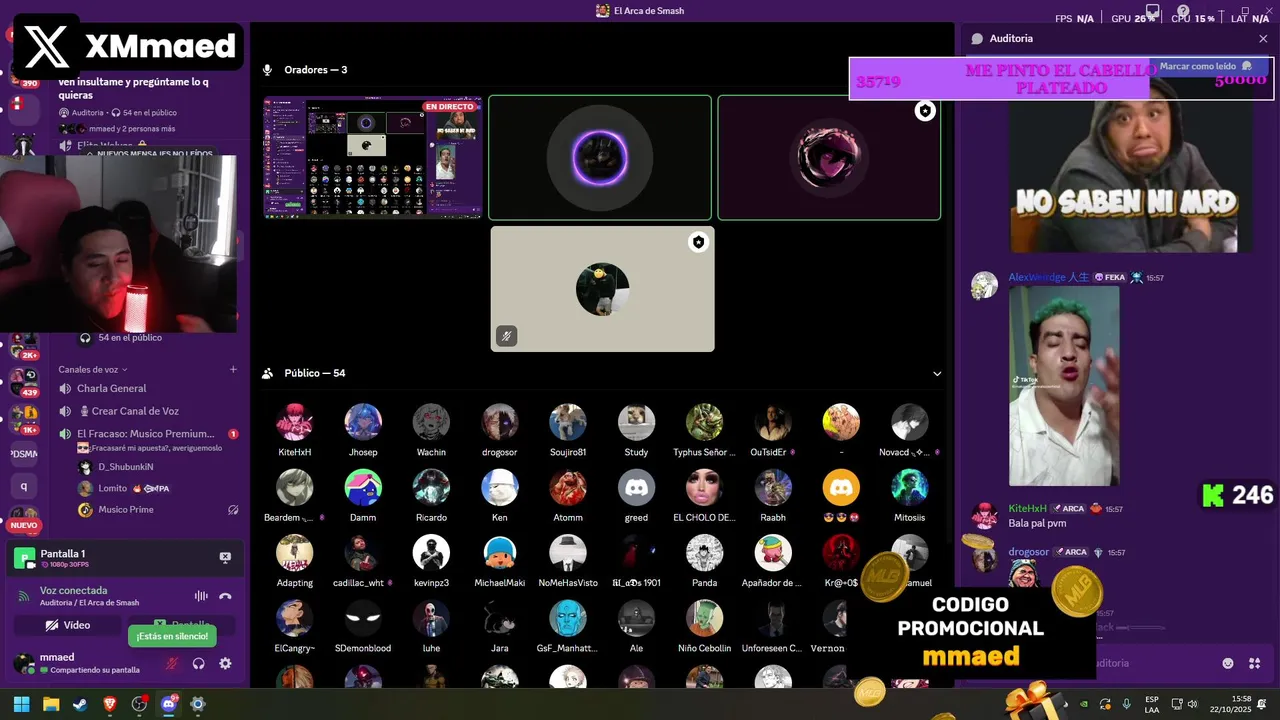Open Atomm avatar in audience
The width and height of the screenshot is (1280, 720).
[568, 487]
